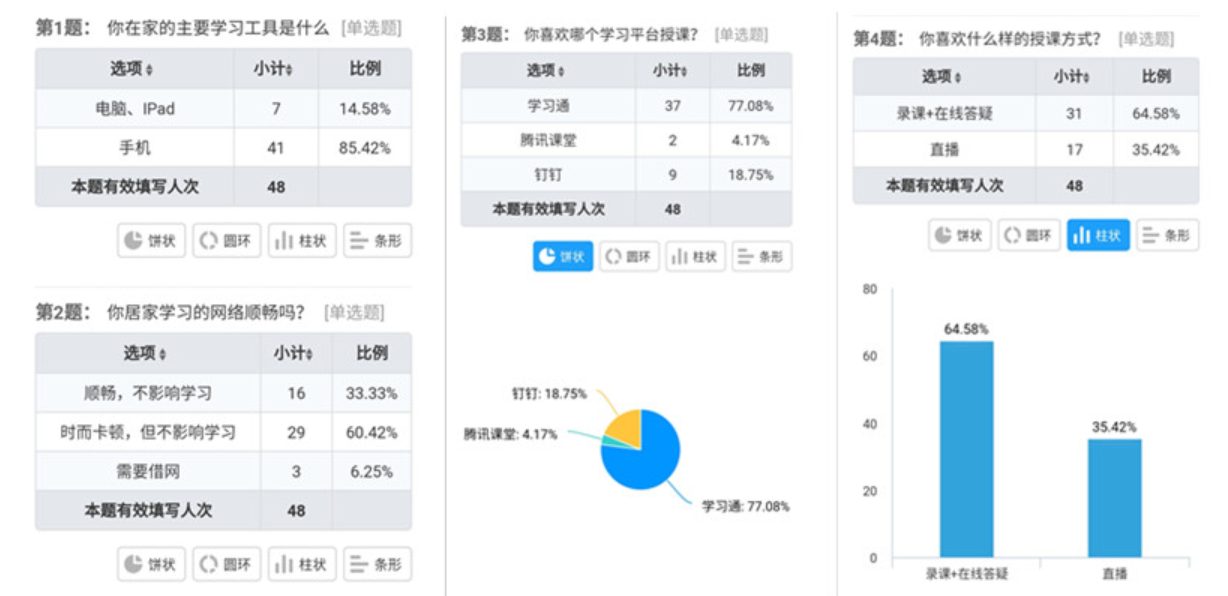1228x596 pixels.
Task: Switch question 3 to ring chart
Action: (x=629, y=256)
